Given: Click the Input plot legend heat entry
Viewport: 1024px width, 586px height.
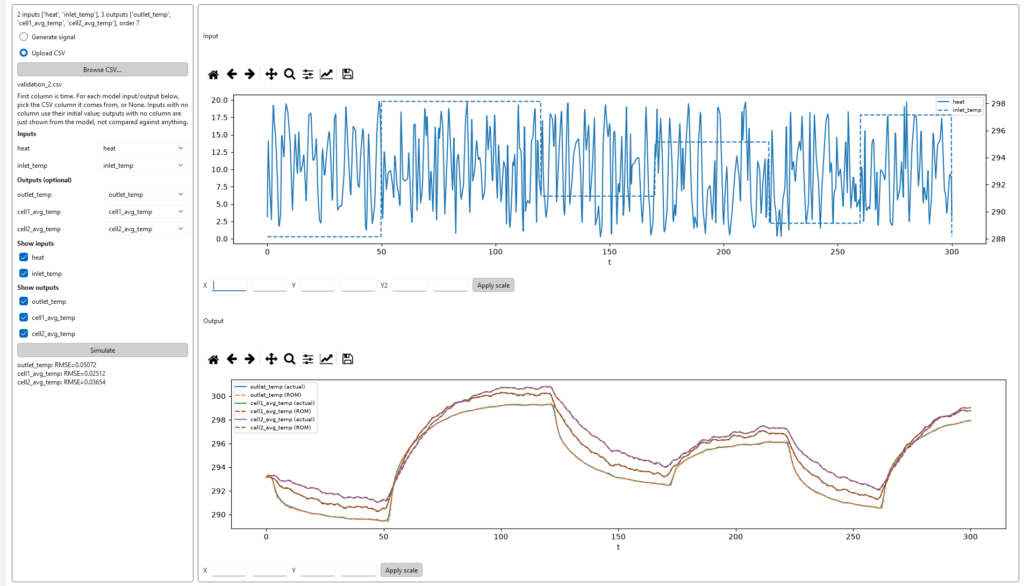Looking at the screenshot, I should coord(951,102).
